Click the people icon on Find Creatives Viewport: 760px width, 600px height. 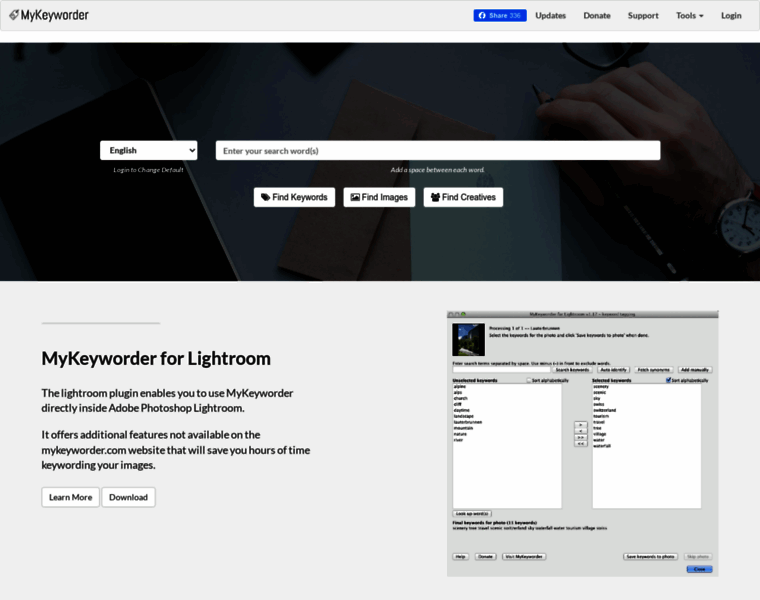[435, 198]
